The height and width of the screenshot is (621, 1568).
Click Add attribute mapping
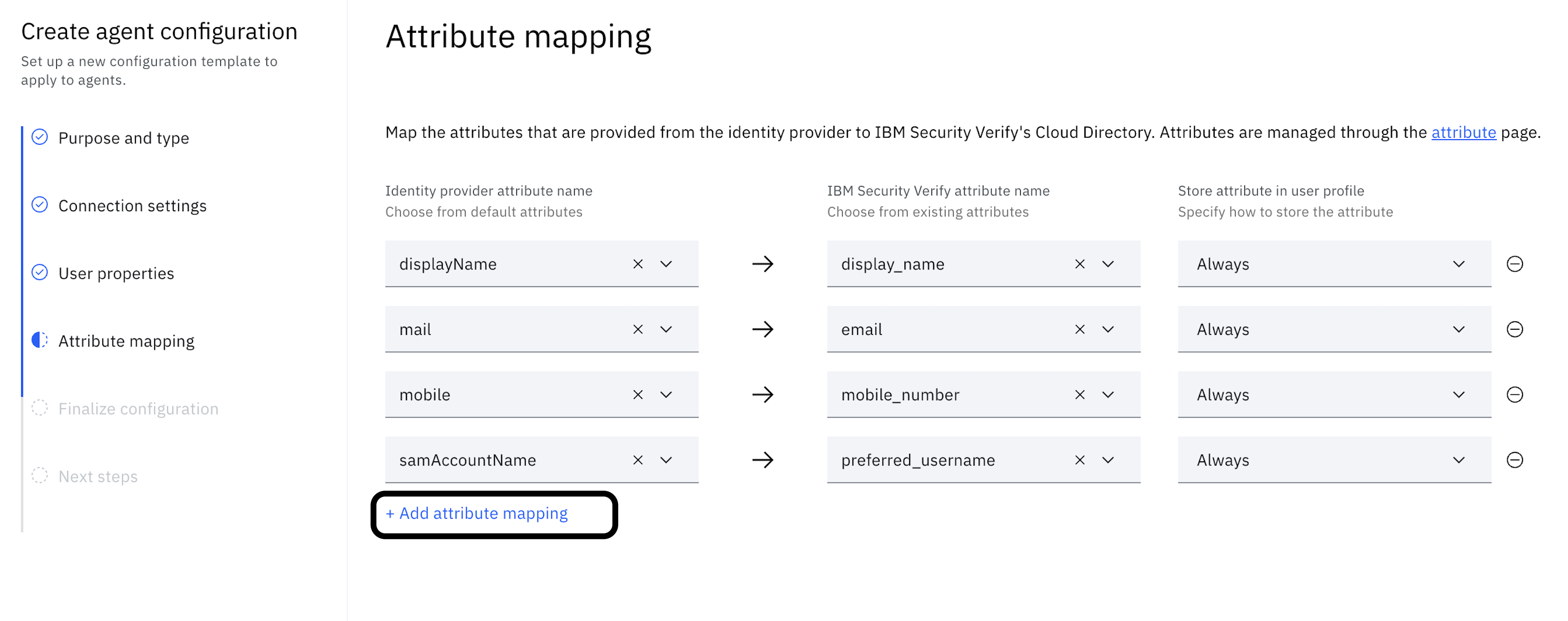pyautogui.click(x=477, y=513)
